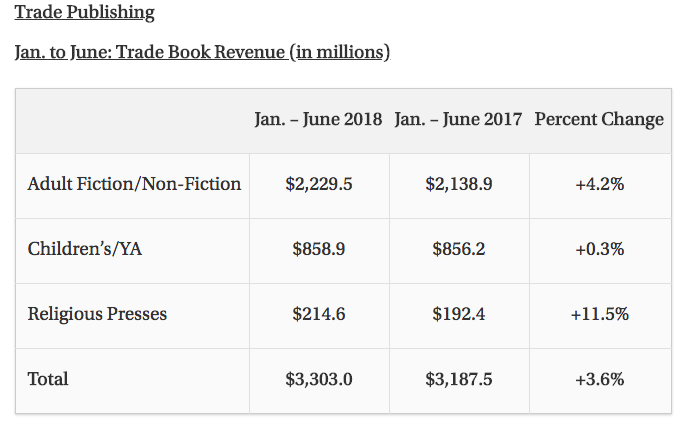Click the Trade Publishing heading link

click(x=85, y=13)
